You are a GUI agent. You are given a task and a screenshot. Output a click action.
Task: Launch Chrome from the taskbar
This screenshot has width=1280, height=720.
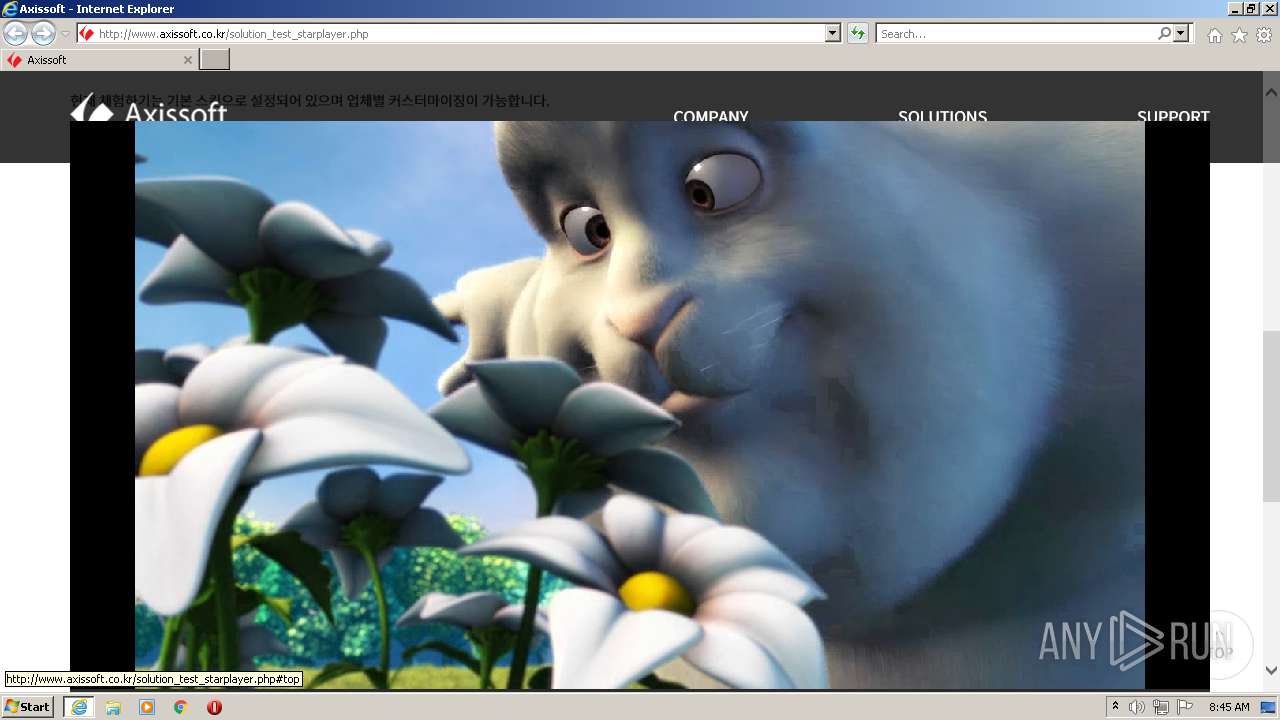(181, 707)
